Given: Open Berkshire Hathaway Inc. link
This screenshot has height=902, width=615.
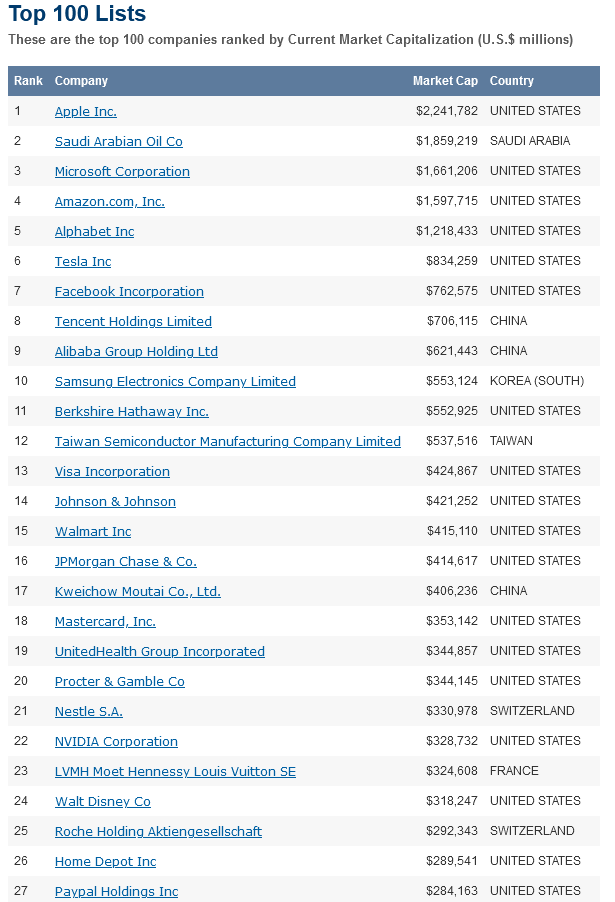Looking at the screenshot, I should tap(131, 411).
